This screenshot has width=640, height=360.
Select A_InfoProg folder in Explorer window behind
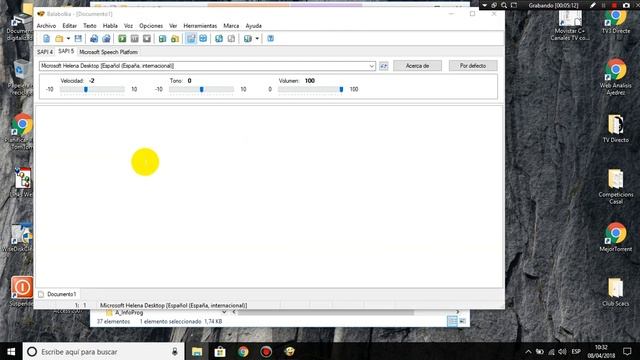(124, 313)
